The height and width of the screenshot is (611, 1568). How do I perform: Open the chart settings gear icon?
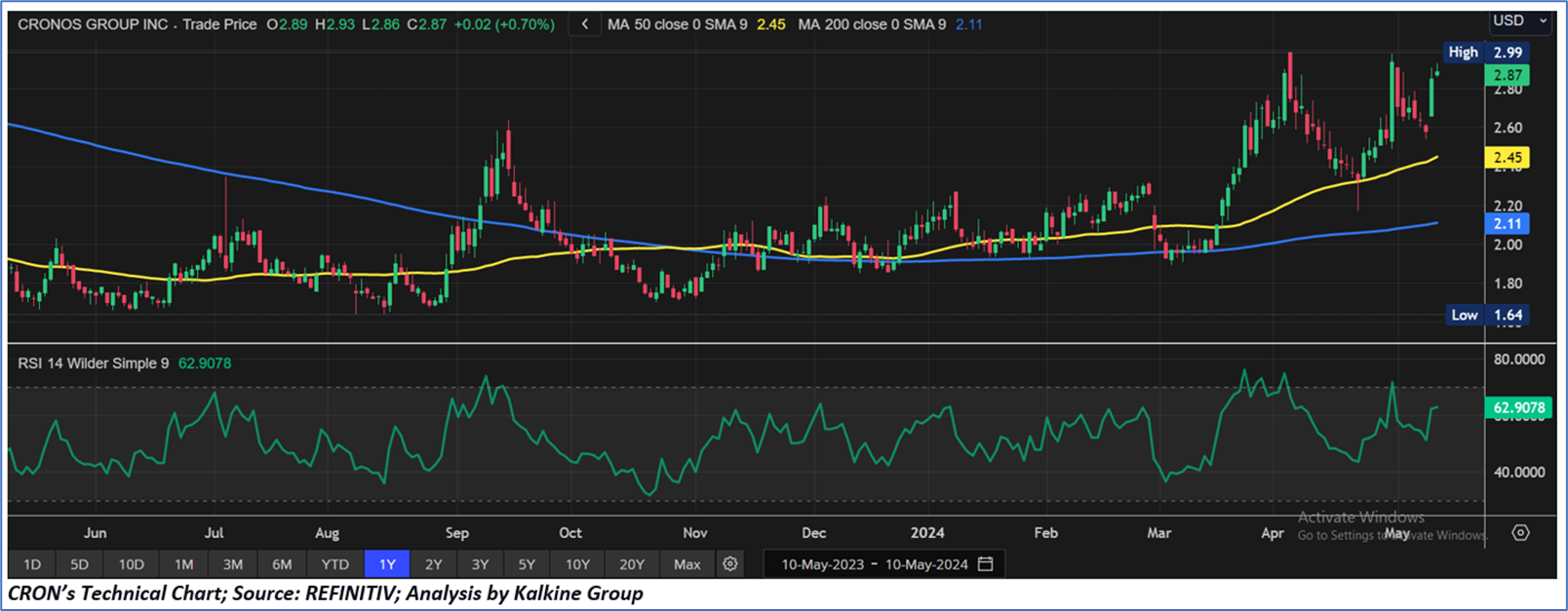[729, 563]
